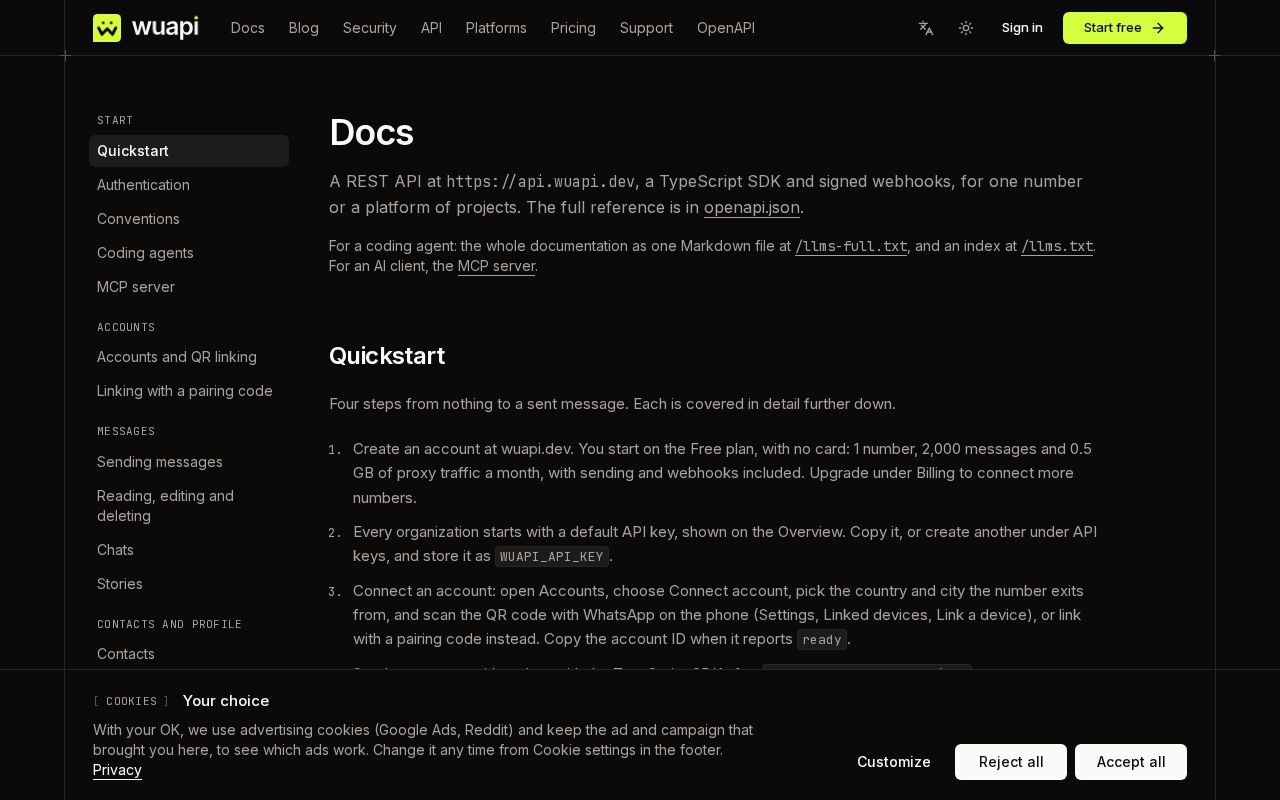Open the Authentication sidebar page
The width and height of the screenshot is (1280, 800).
click(189, 185)
